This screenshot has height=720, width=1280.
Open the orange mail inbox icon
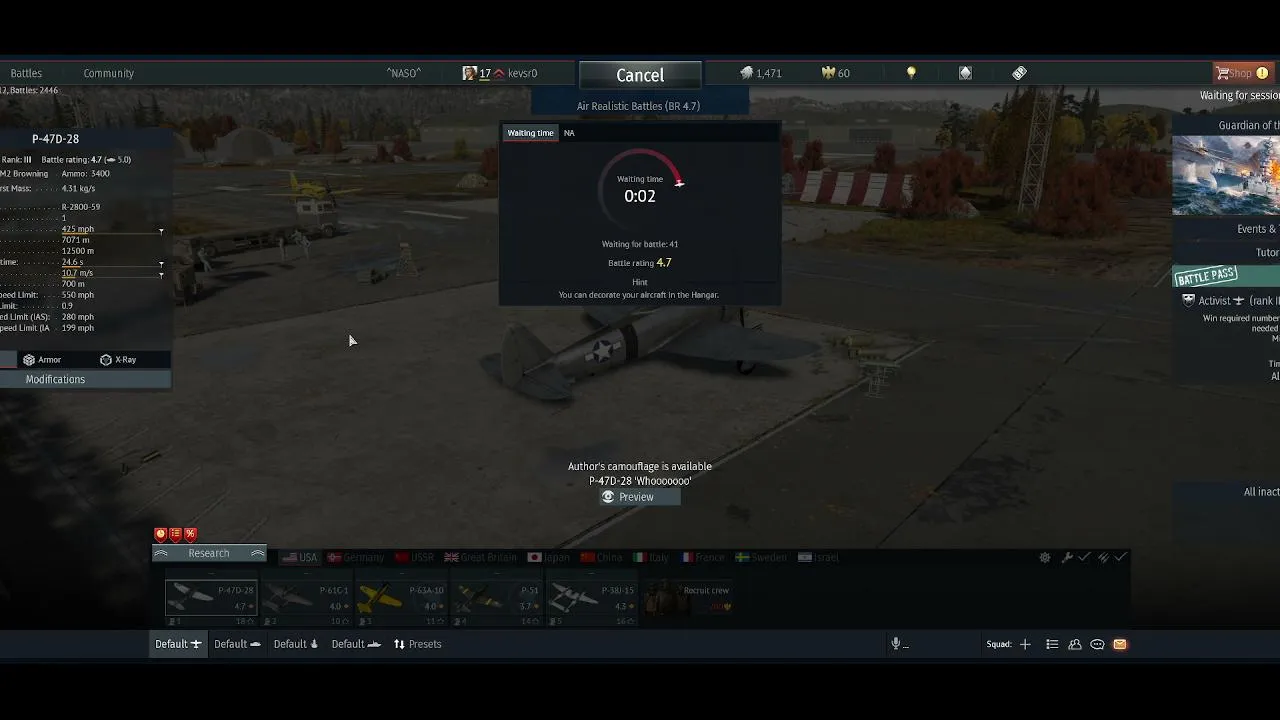pos(1120,644)
